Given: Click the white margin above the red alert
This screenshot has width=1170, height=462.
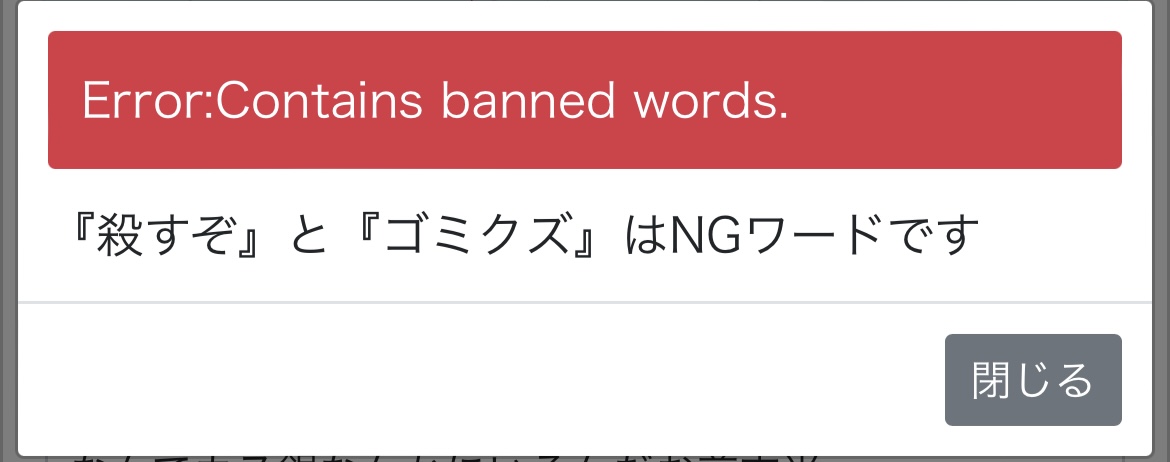Looking at the screenshot, I should pos(584,16).
